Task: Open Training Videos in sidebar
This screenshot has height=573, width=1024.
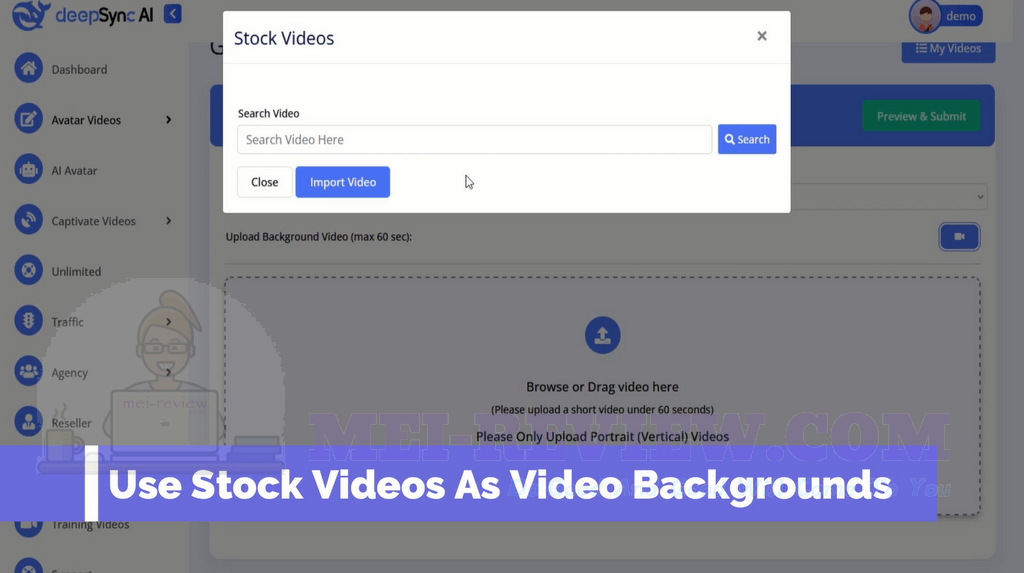Action: pyautogui.click(x=90, y=525)
